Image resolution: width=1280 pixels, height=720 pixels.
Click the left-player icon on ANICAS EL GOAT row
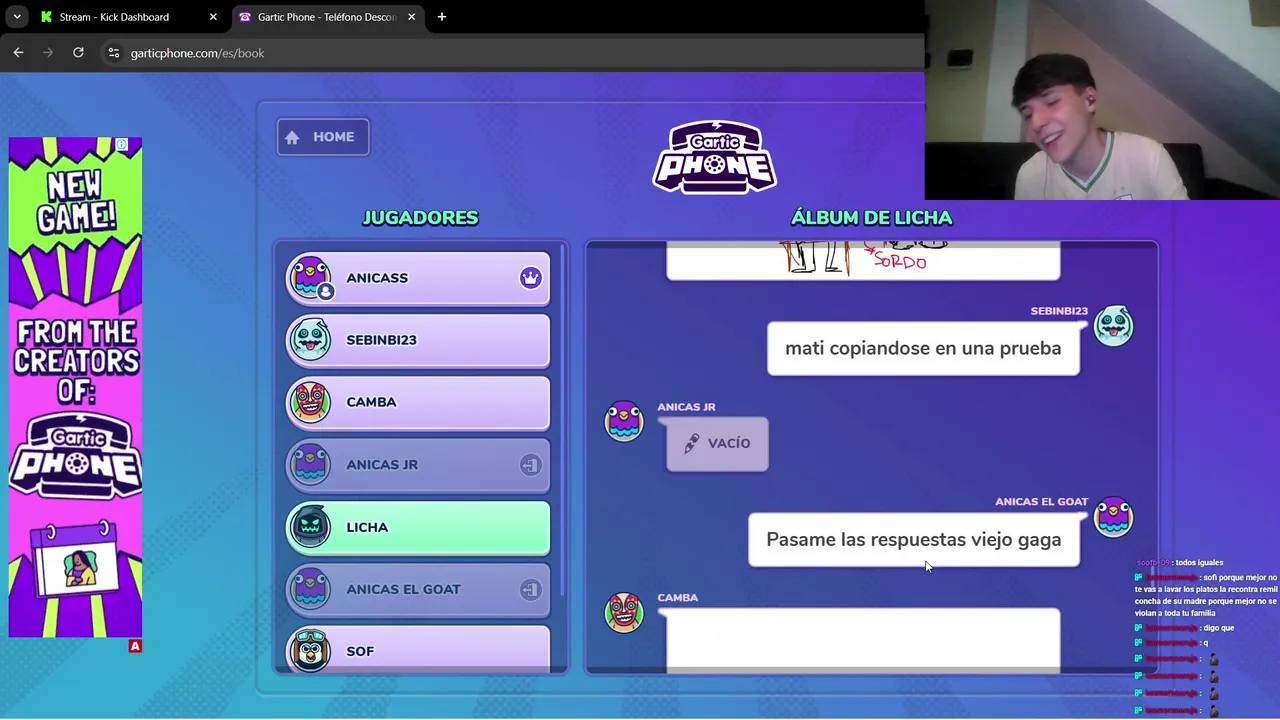[530, 589]
